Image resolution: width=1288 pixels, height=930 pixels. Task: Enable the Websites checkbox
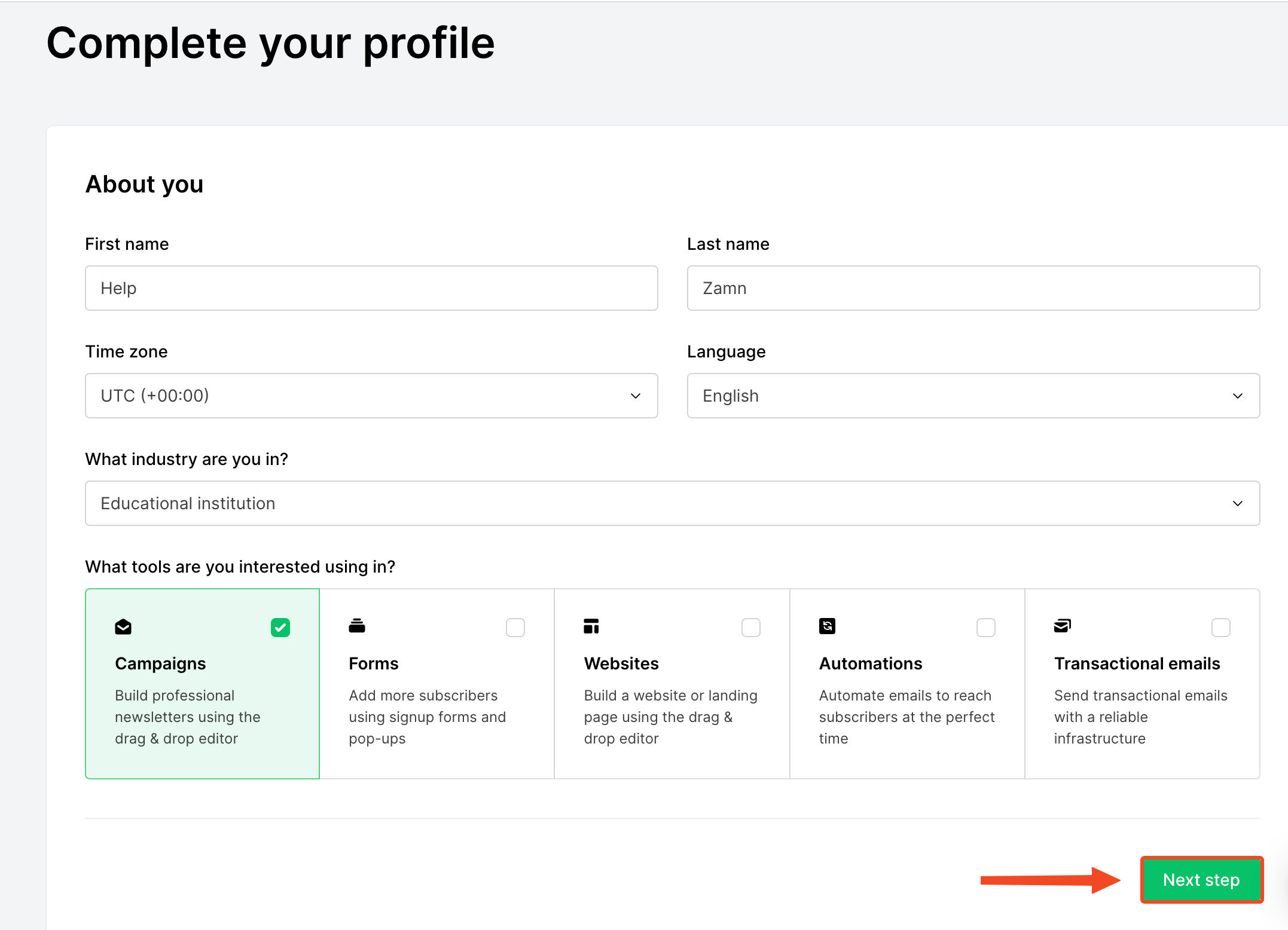(x=751, y=628)
